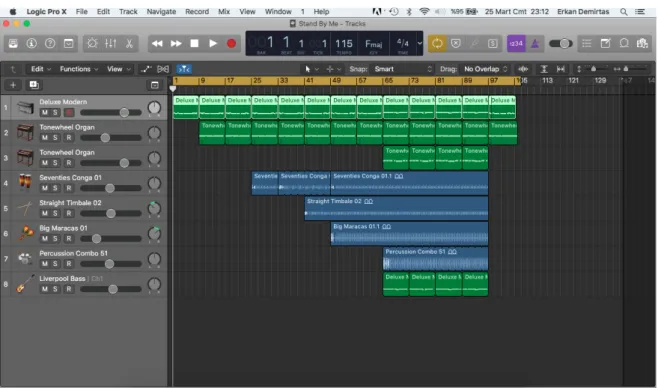Add a new track with plus button

tap(13, 85)
